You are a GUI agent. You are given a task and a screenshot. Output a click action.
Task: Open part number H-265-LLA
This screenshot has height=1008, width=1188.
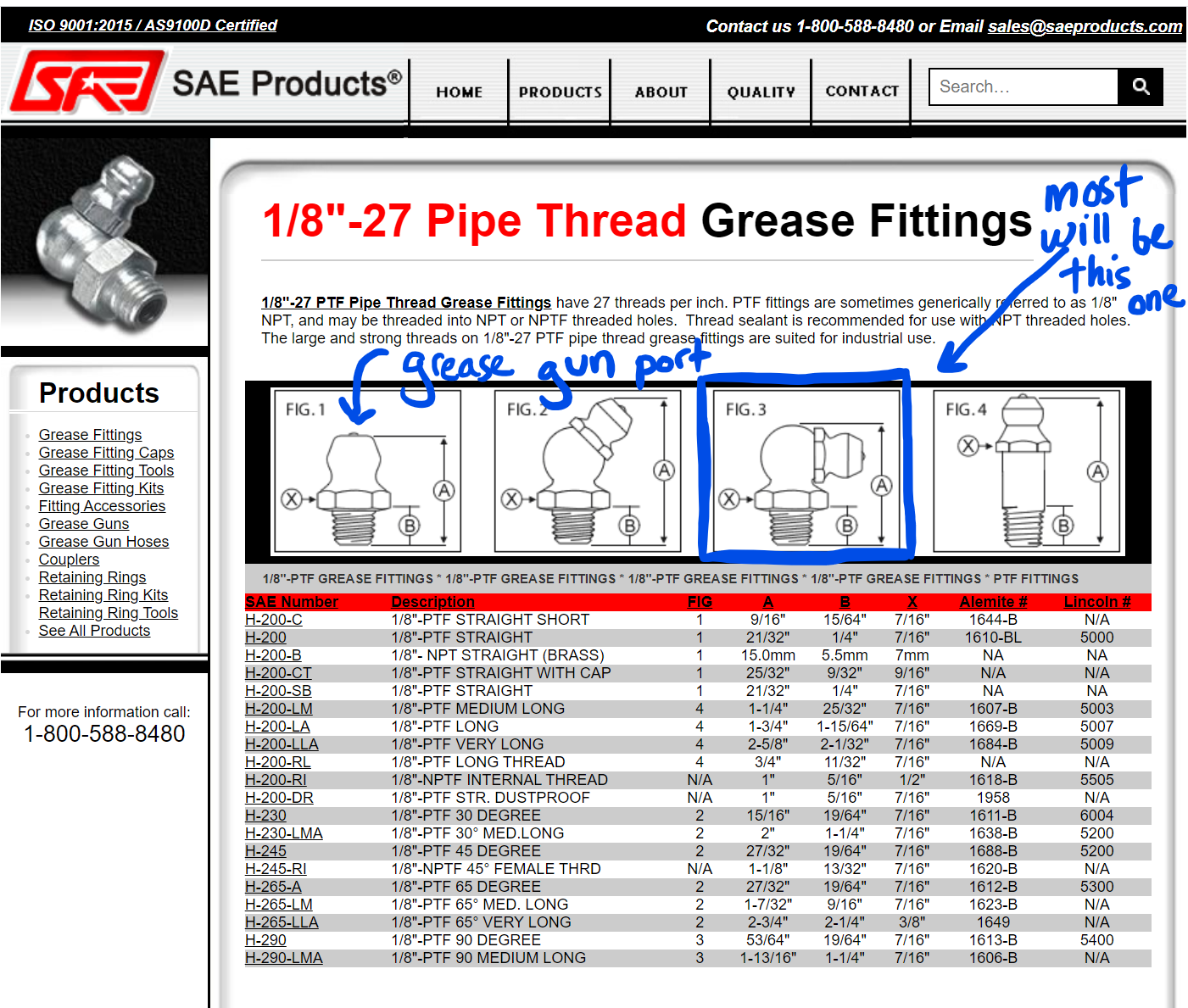coord(282,922)
